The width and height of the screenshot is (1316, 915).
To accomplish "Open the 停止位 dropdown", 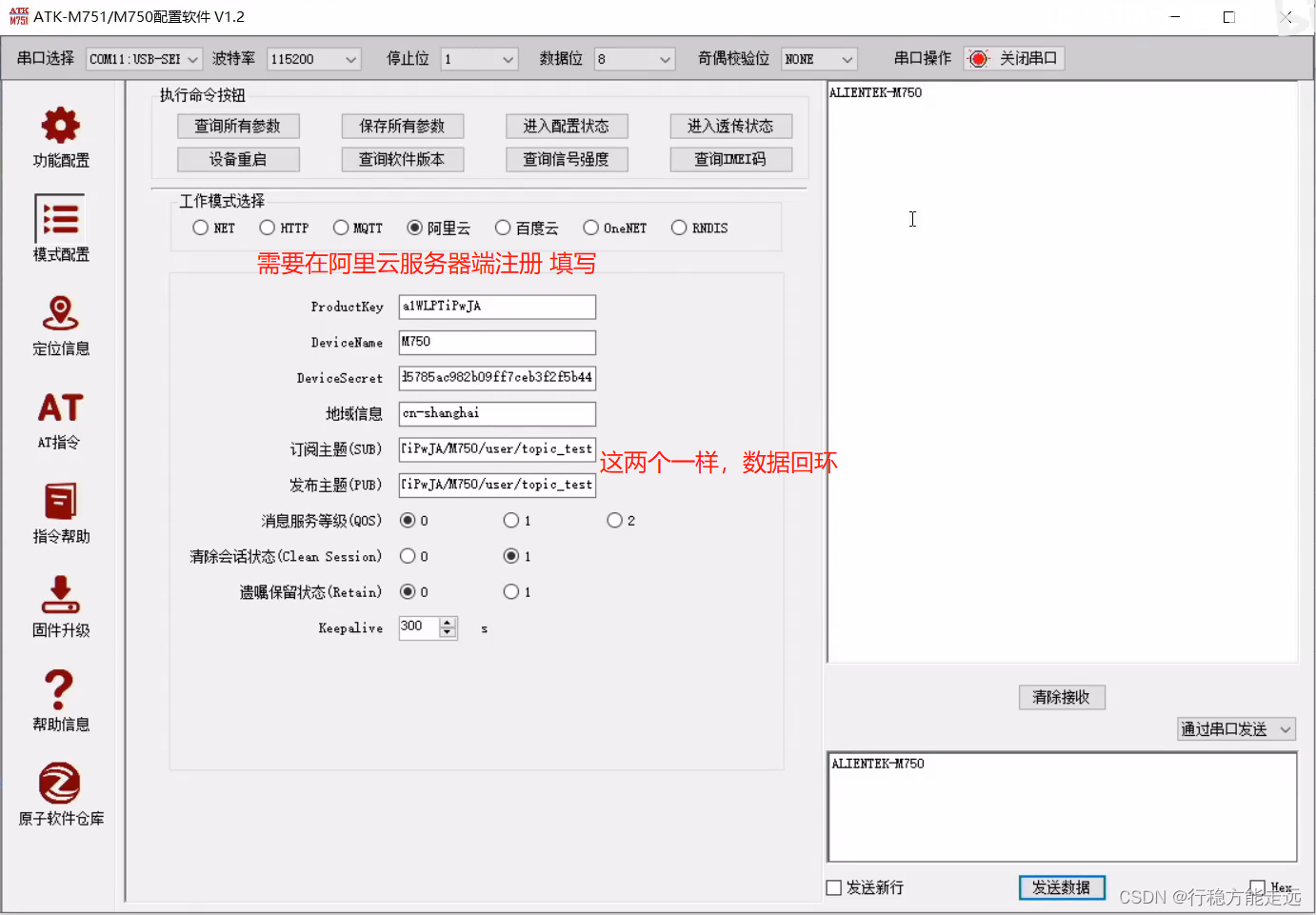I will (479, 59).
